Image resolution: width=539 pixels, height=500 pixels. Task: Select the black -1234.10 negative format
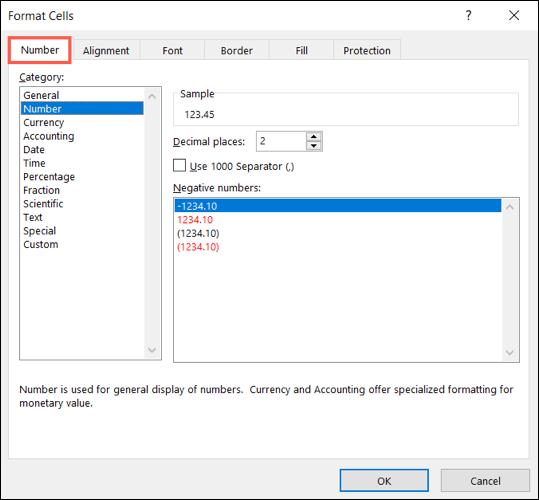click(338, 206)
